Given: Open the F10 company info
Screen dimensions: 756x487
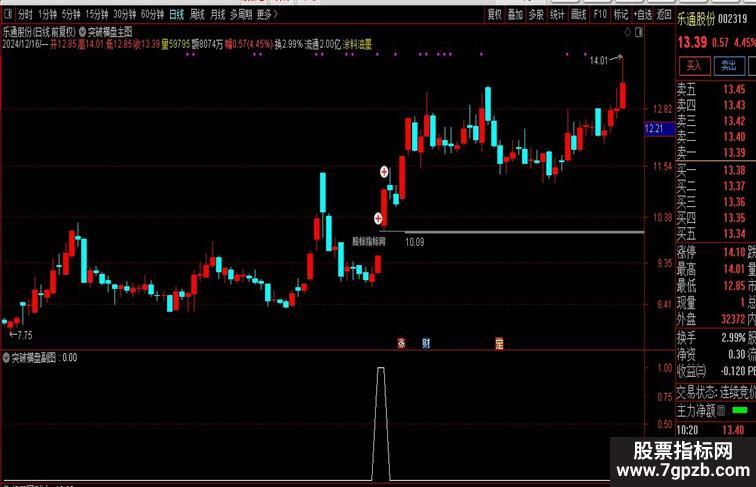Looking at the screenshot, I should pyautogui.click(x=600, y=15).
